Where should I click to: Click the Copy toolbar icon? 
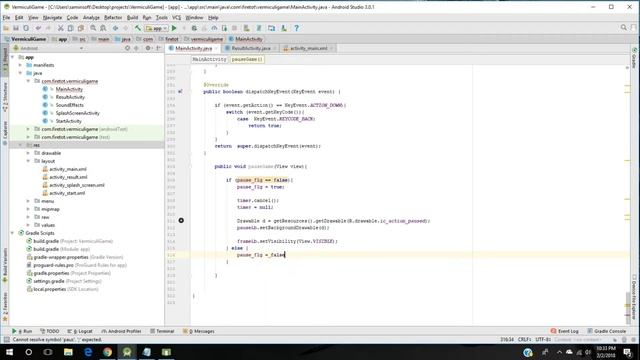click(x=70, y=28)
